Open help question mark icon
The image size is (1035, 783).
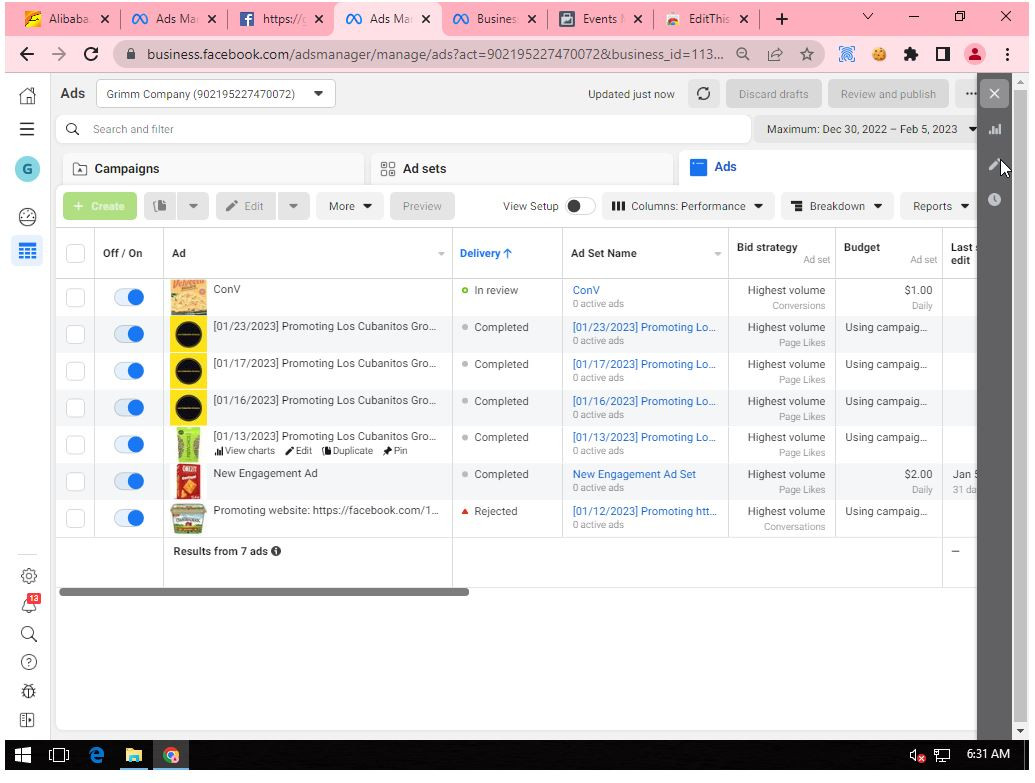[28, 662]
